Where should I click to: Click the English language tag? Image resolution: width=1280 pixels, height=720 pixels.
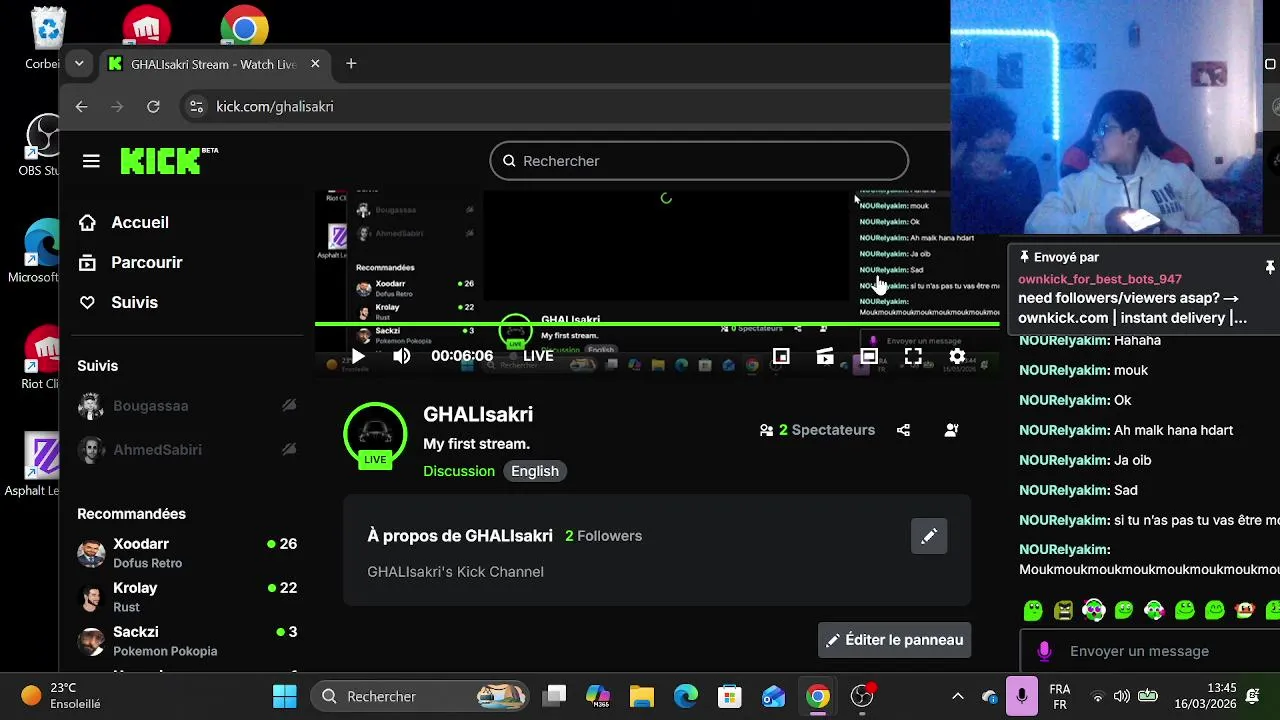pos(535,471)
